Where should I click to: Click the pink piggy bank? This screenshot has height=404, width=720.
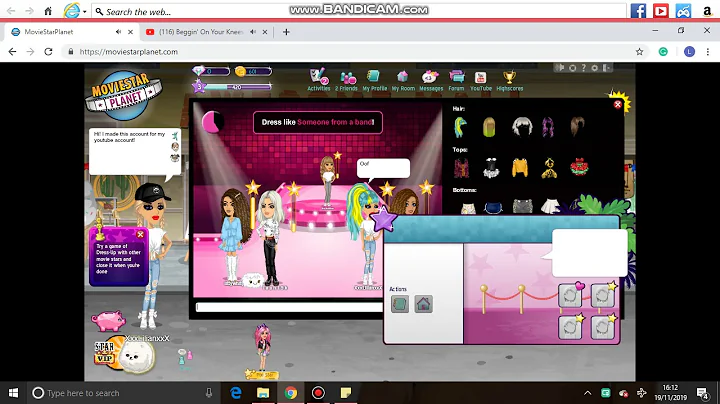click(108, 320)
